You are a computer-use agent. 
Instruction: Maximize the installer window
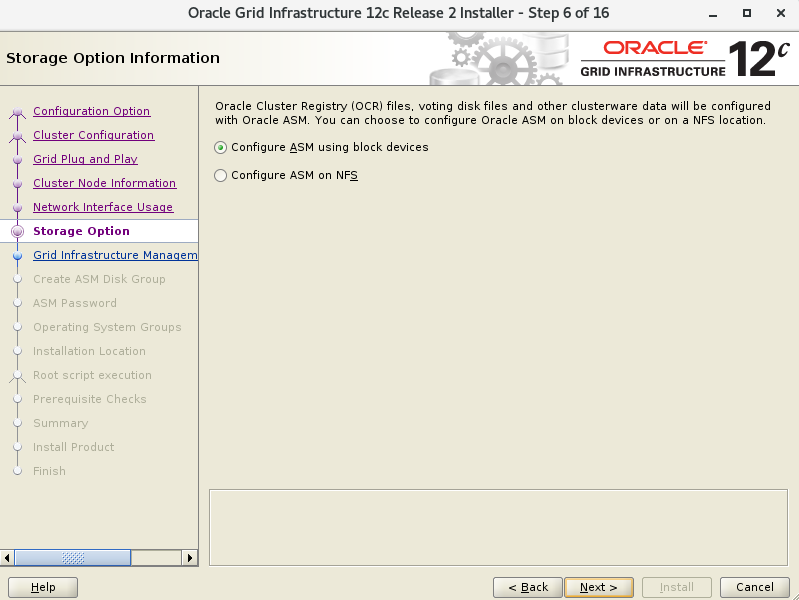point(746,14)
